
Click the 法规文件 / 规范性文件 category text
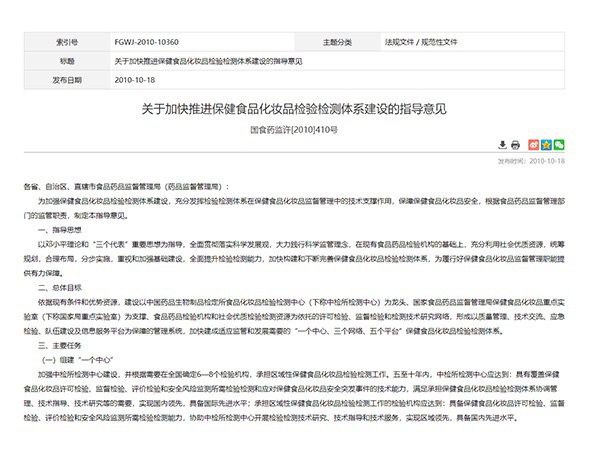click(x=421, y=43)
